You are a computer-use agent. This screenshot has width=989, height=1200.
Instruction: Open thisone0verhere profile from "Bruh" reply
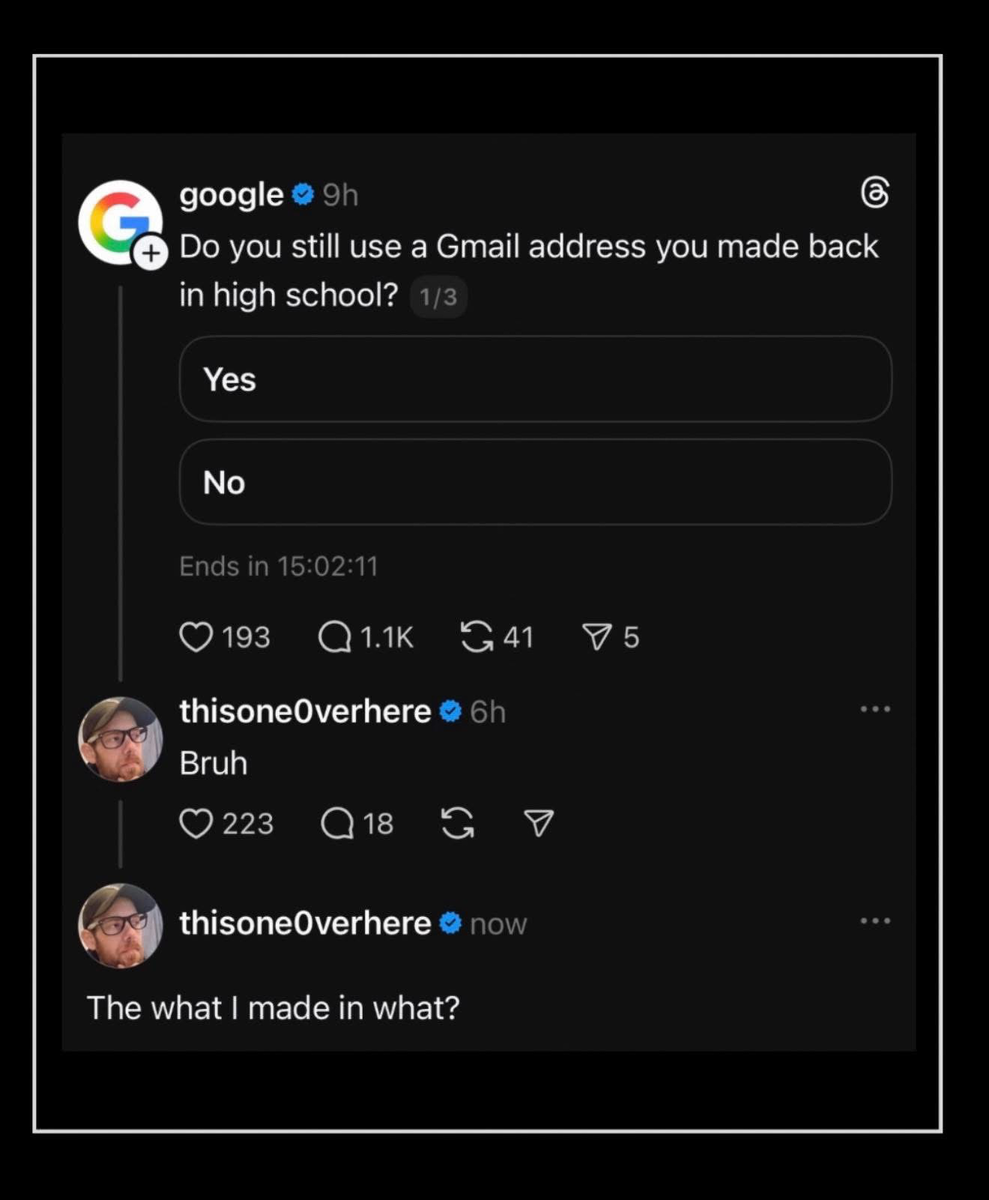[305, 711]
